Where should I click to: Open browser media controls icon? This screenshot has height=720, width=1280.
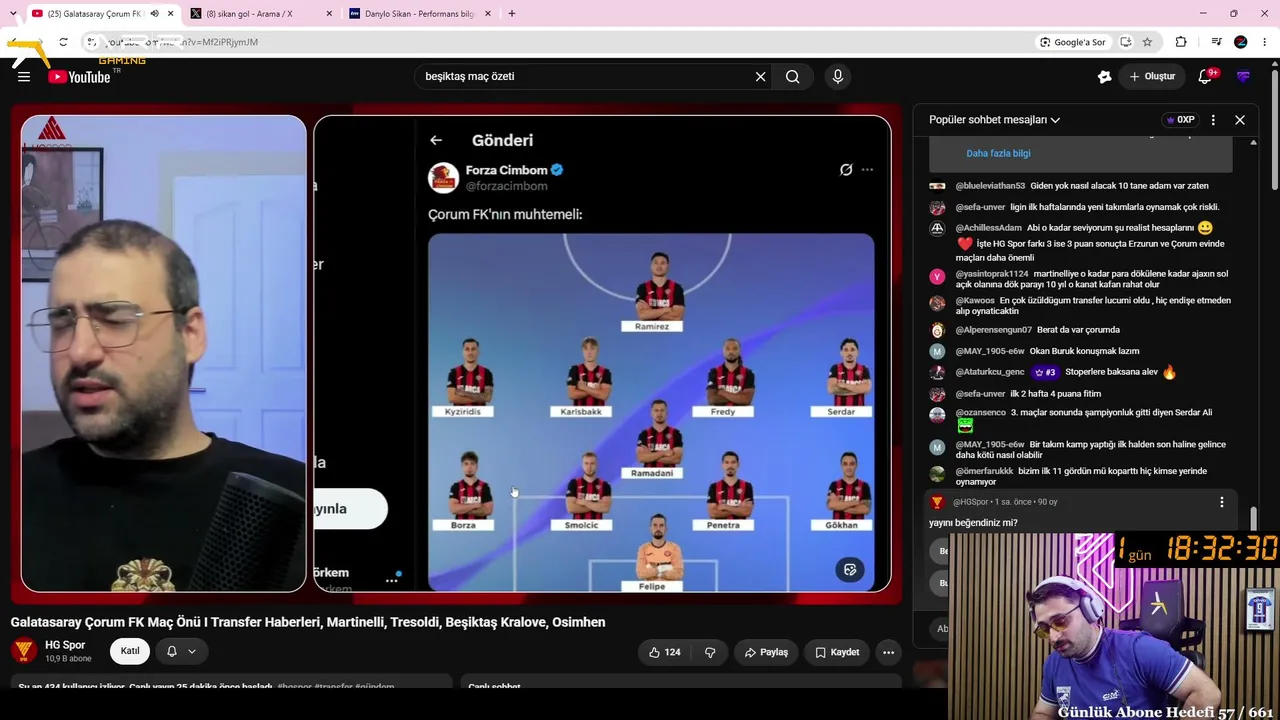[1216, 42]
